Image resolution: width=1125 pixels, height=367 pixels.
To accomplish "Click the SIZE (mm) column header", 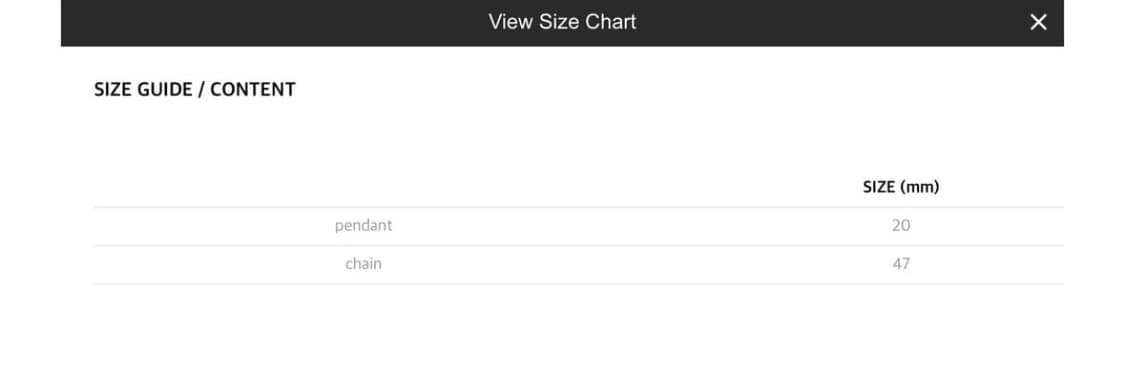I will coord(901,187).
